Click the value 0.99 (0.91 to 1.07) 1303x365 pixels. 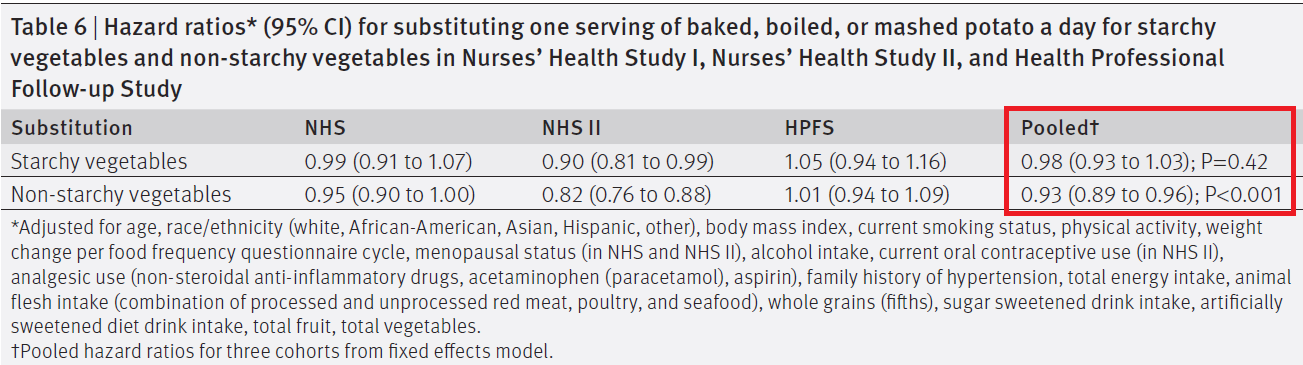tap(388, 161)
